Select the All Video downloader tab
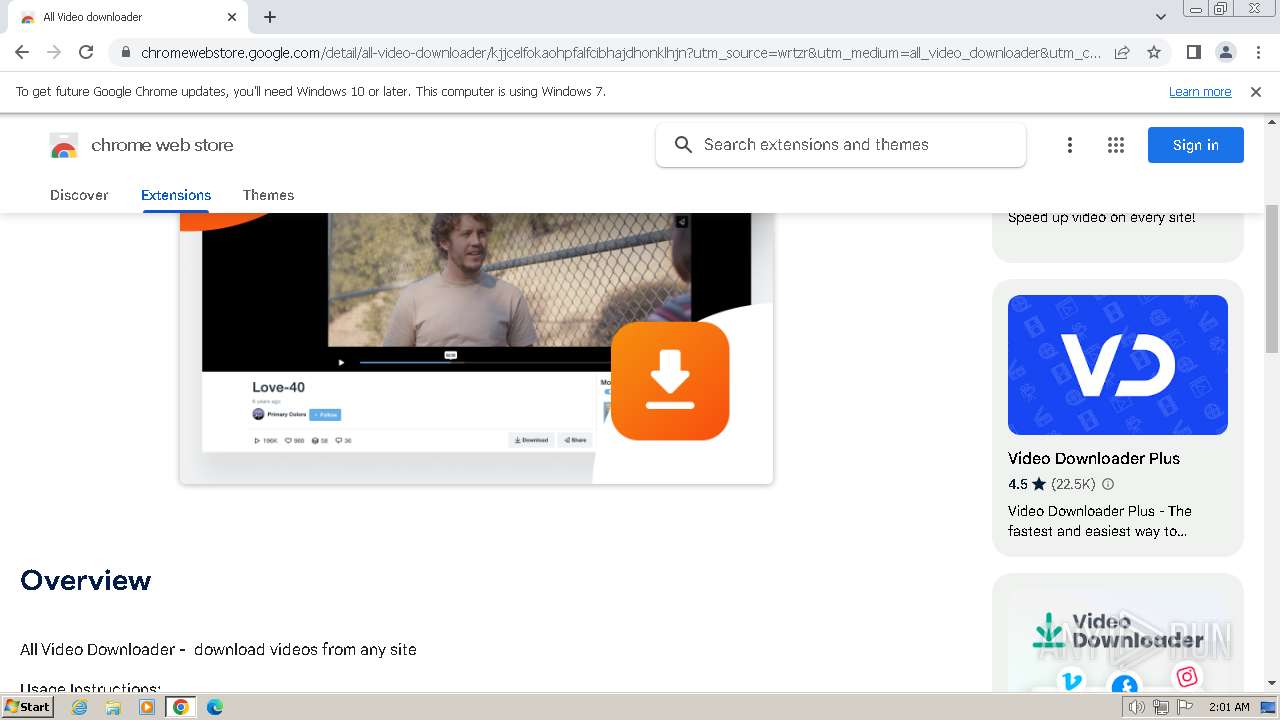 pyautogui.click(x=127, y=17)
